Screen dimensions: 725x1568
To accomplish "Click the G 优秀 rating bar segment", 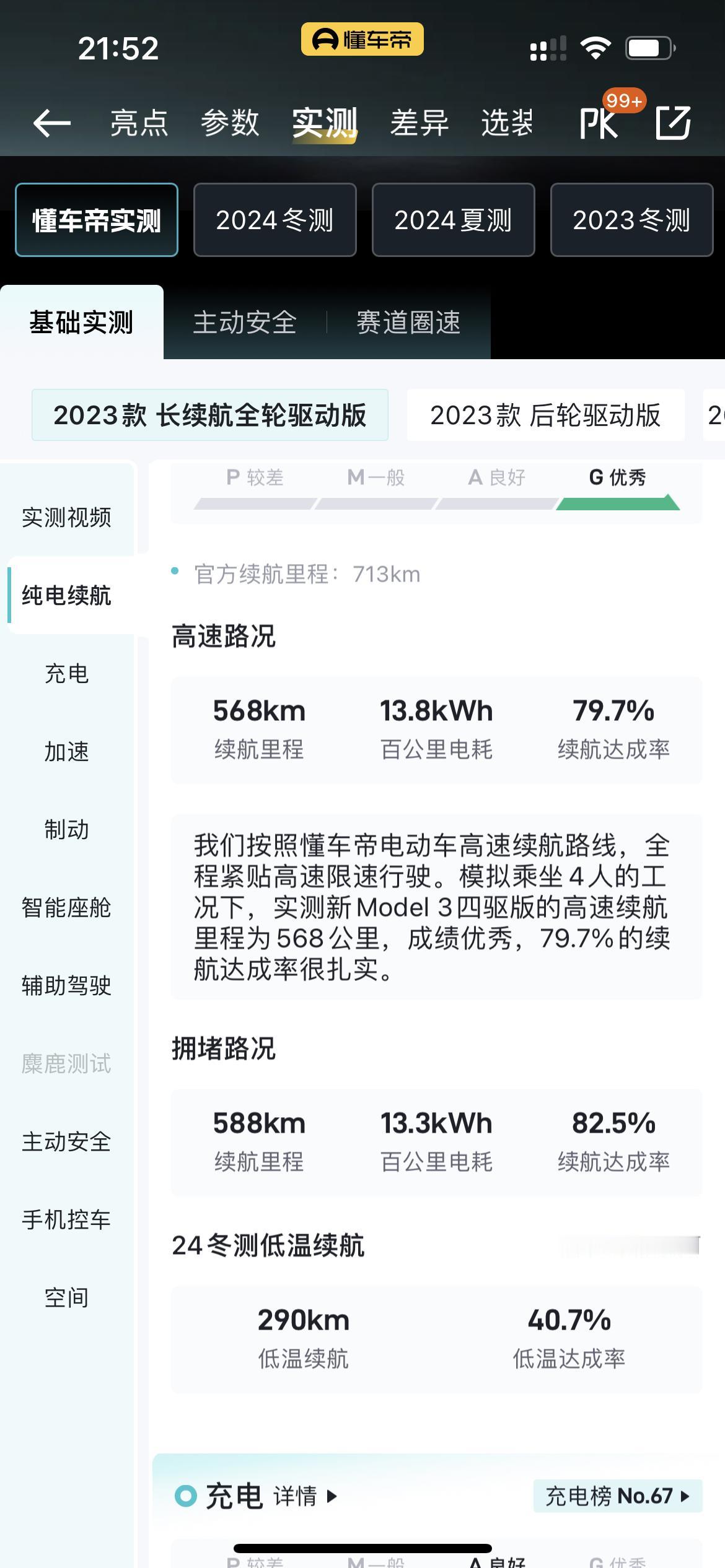I will [618, 503].
